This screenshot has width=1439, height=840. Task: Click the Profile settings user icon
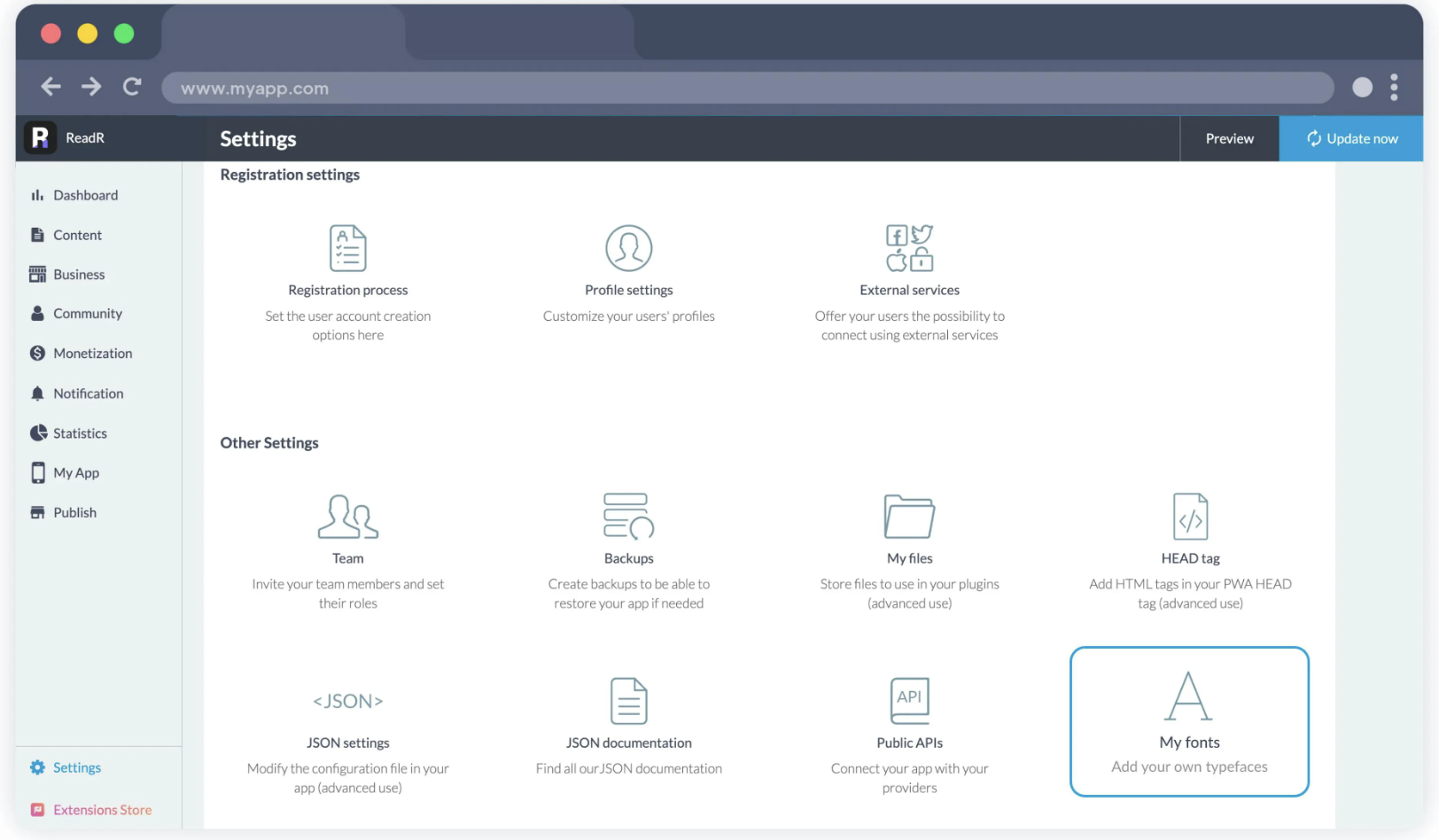tap(628, 248)
